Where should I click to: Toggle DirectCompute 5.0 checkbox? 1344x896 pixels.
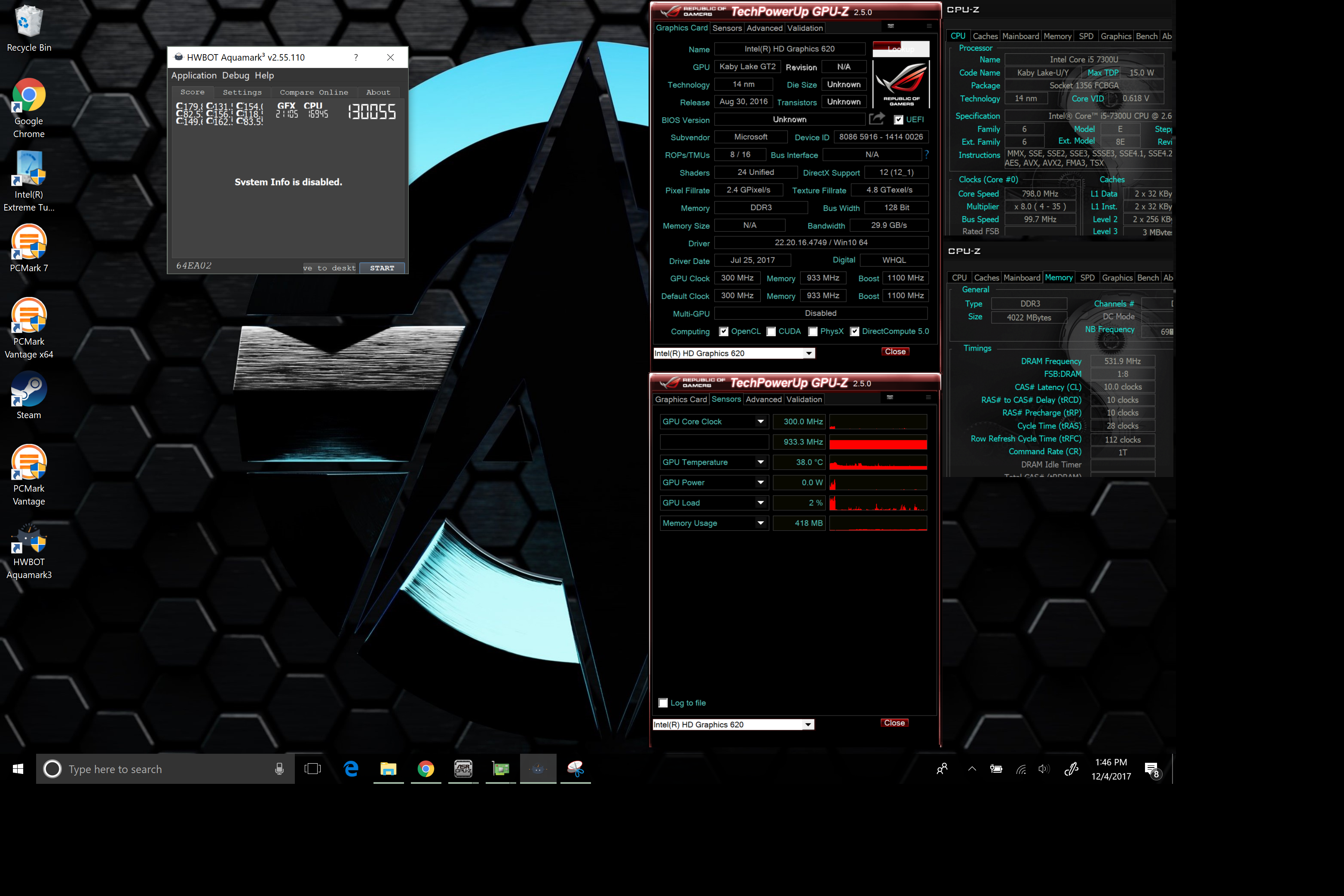pos(854,332)
